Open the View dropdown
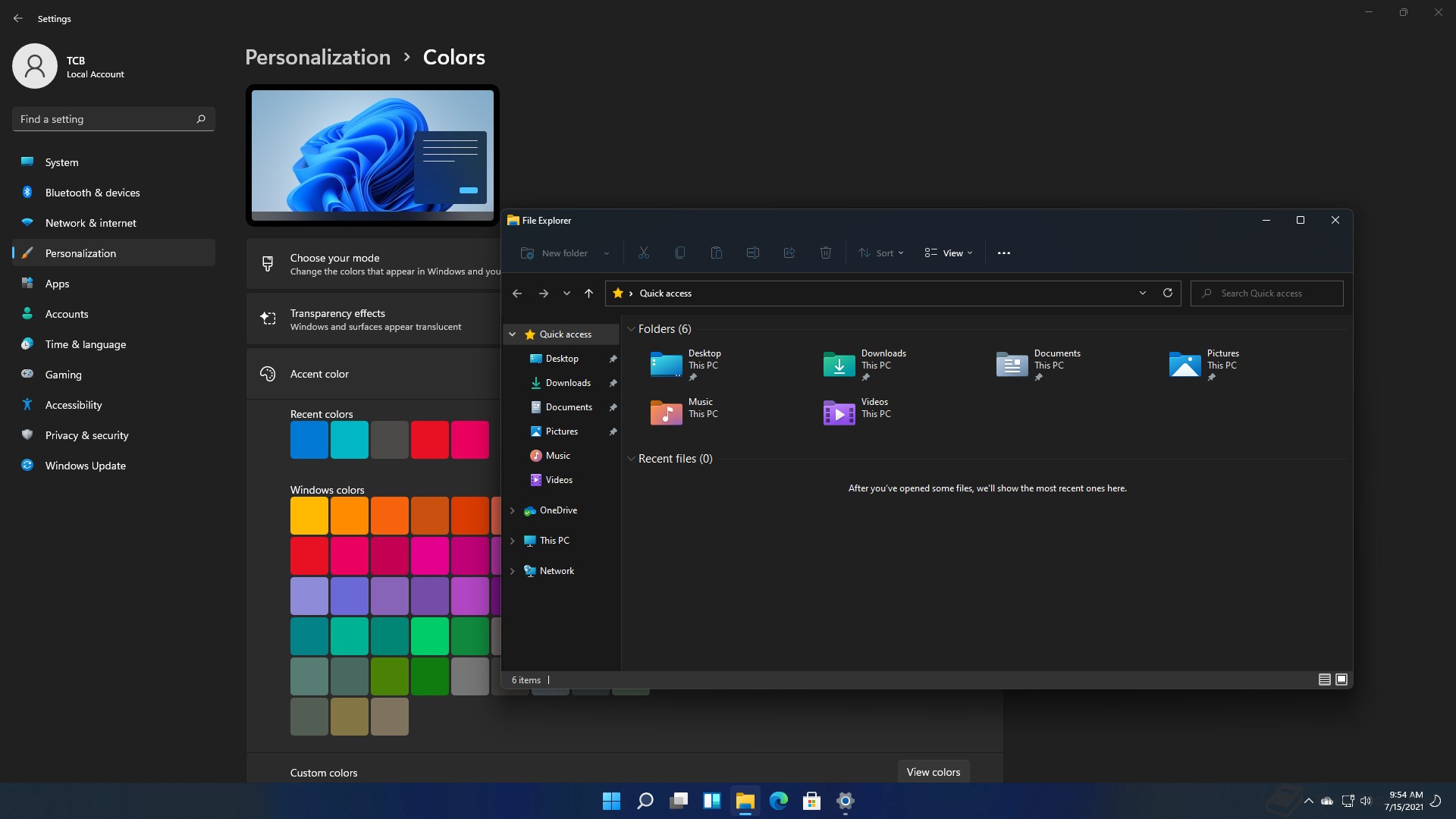Image resolution: width=1456 pixels, height=819 pixels. tap(949, 253)
